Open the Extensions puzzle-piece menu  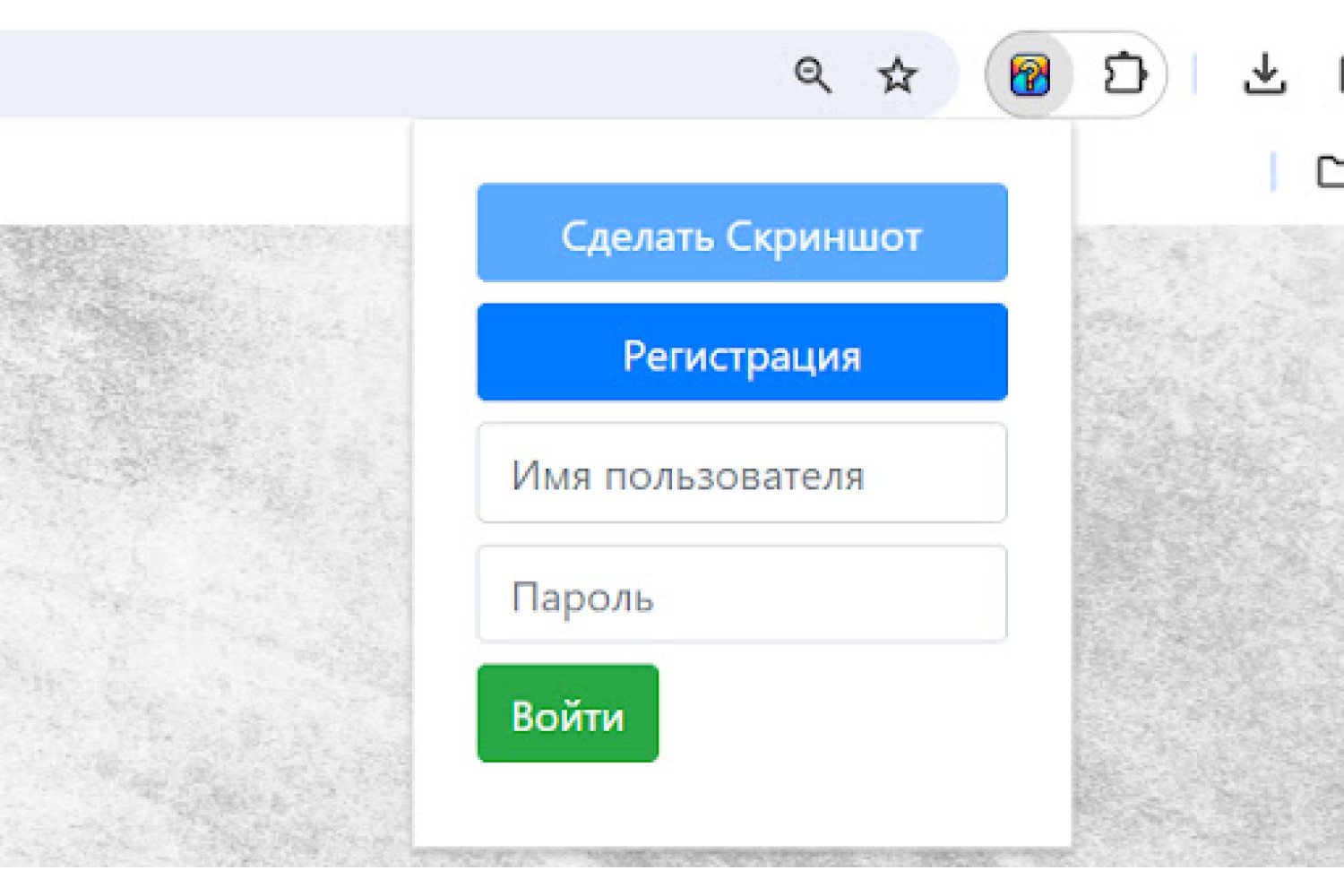1124,73
